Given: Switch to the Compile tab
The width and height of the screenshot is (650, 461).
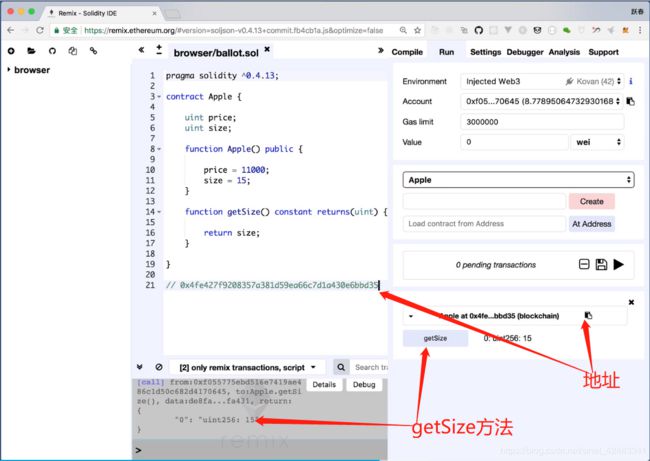Looking at the screenshot, I should tap(407, 52).
